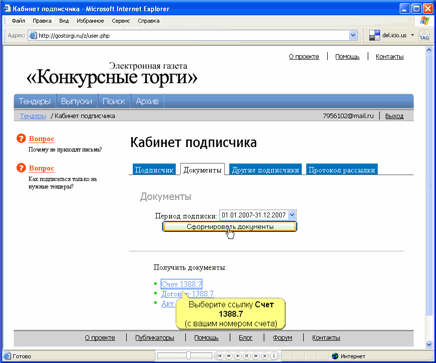Click the Internet Explorer title bar icon

pos(8,8)
